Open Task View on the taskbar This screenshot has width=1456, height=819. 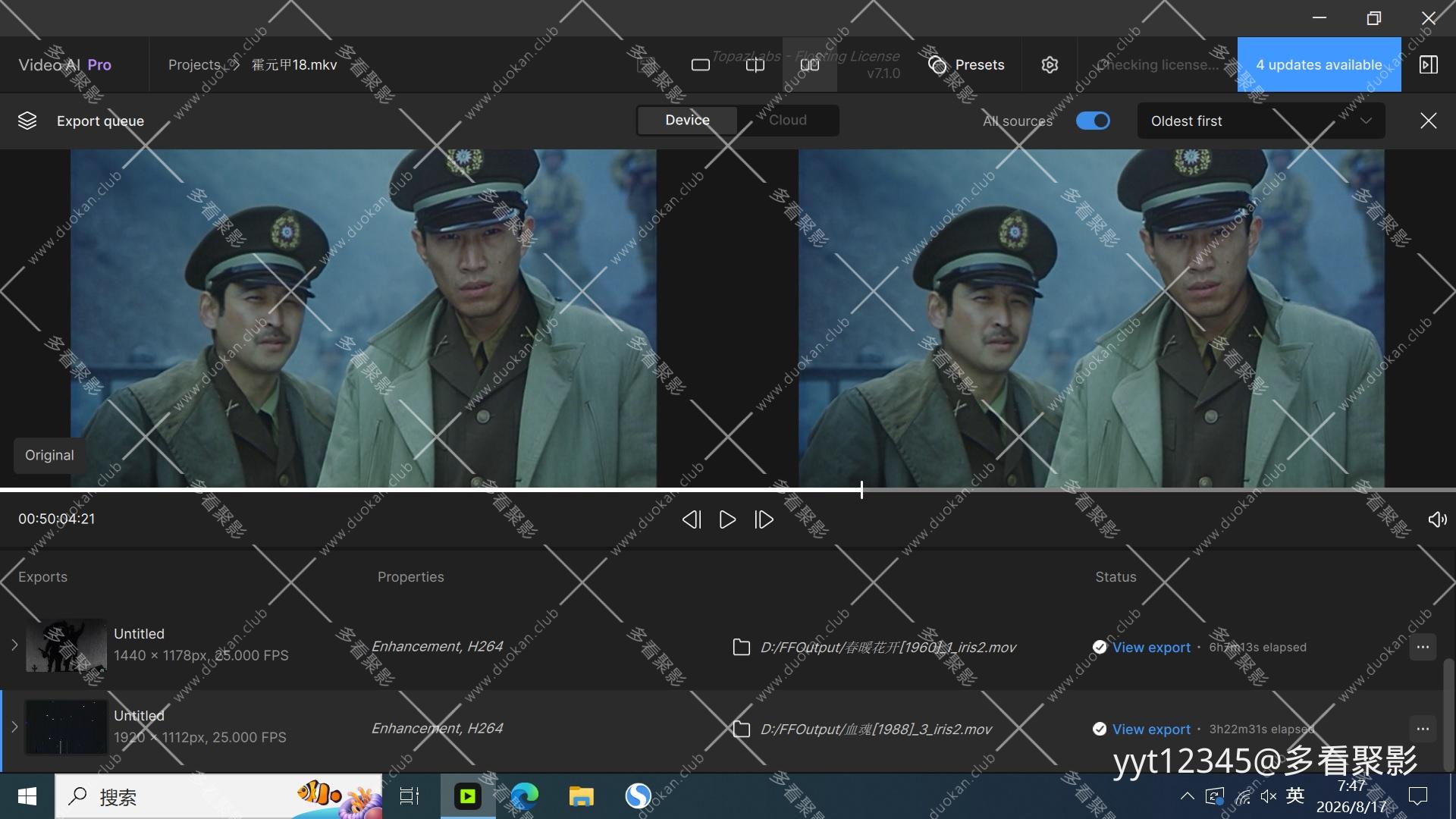coord(409,796)
